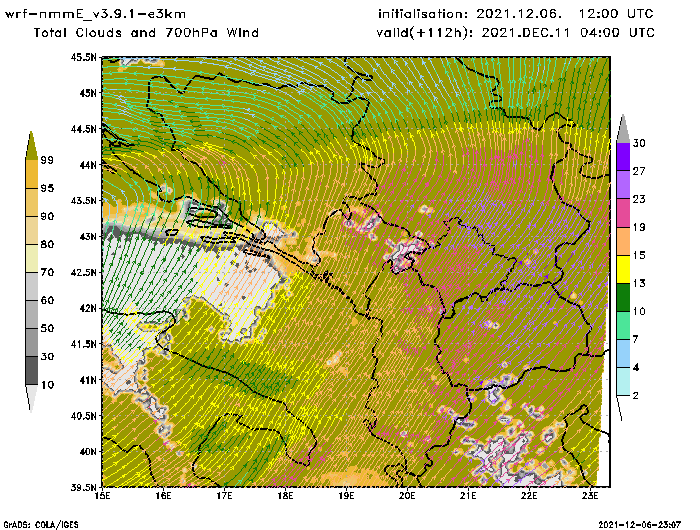Click the cloud legend swatch between 80 and 90

click(x=32, y=230)
